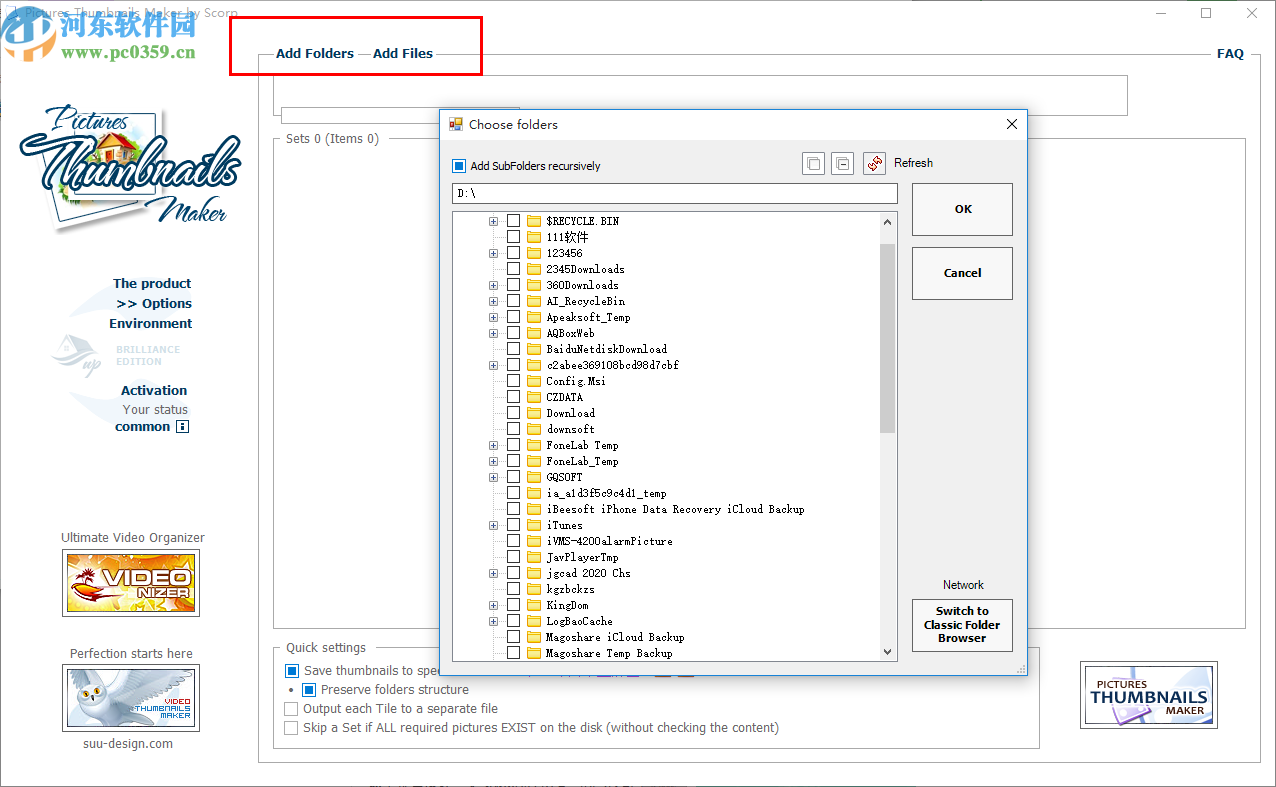Click the iTunes folder icon
This screenshot has width=1276, height=787.
pos(534,525)
